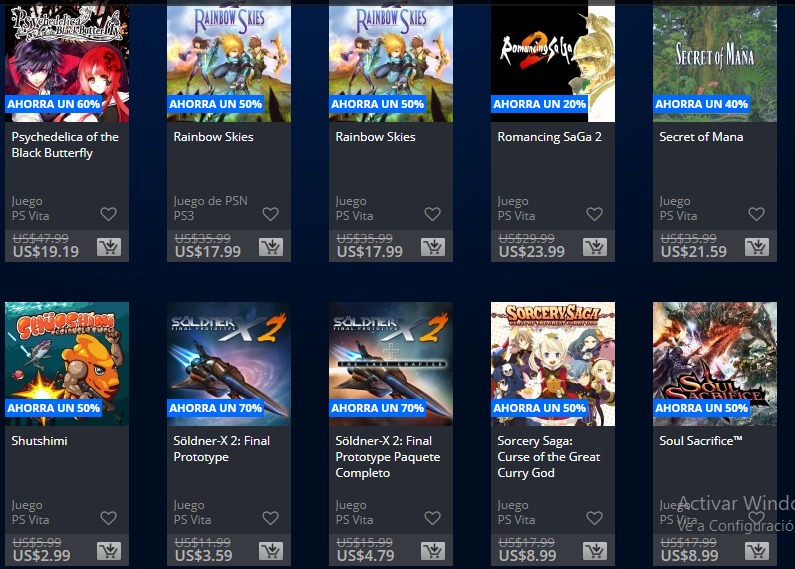This screenshot has height=569, width=795.
Task: Toggle wishlist heart for Shutshimi
Action: pos(109,518)
